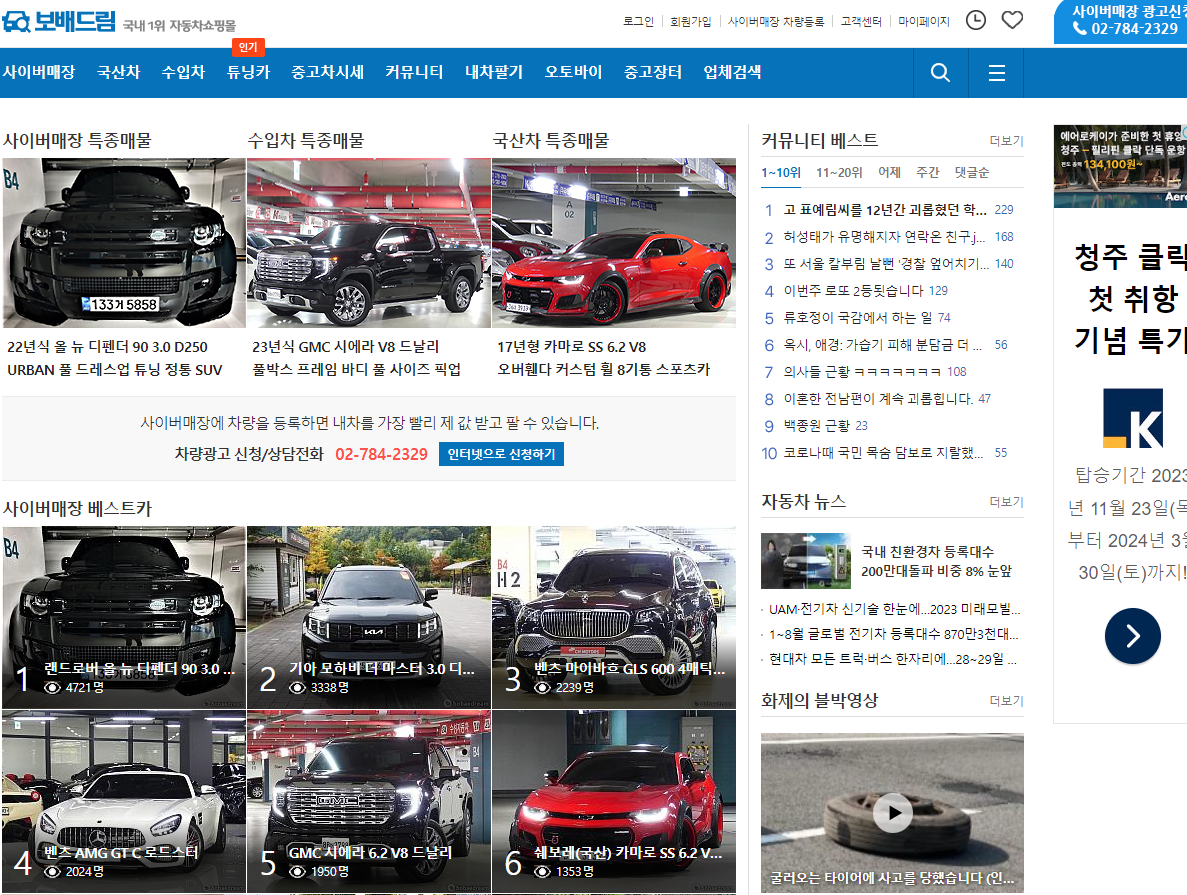1187x895 pixels.
Task: Open 고객센터 link
Action: 861,21
